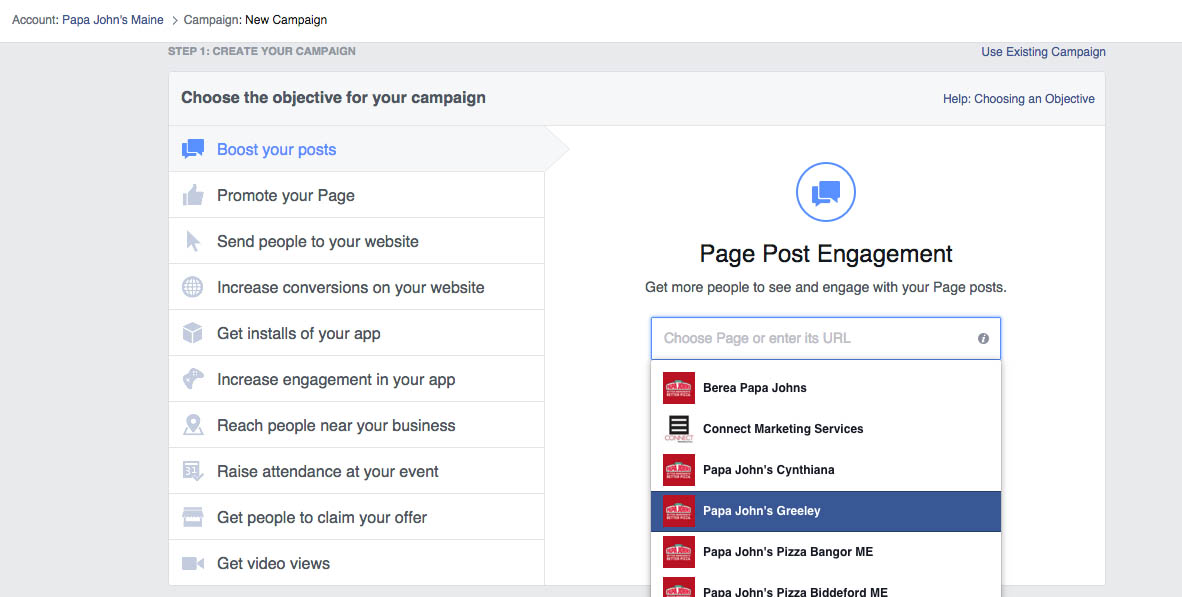1182x597 pixels.
Task: Click the cursor icon for Send people to website
Action: (x=193, y=242)
